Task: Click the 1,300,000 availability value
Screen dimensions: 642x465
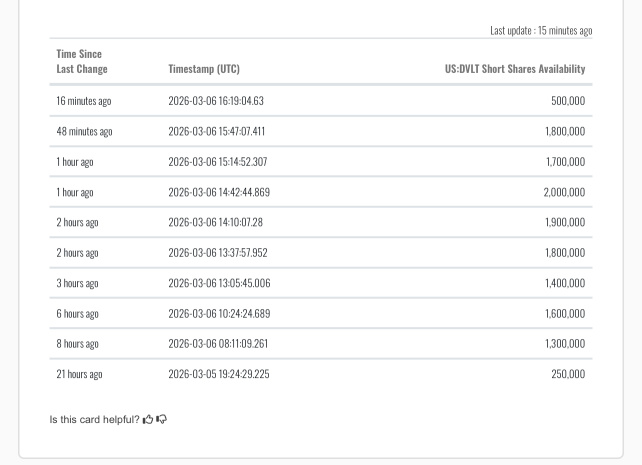Action: point(565,343)
